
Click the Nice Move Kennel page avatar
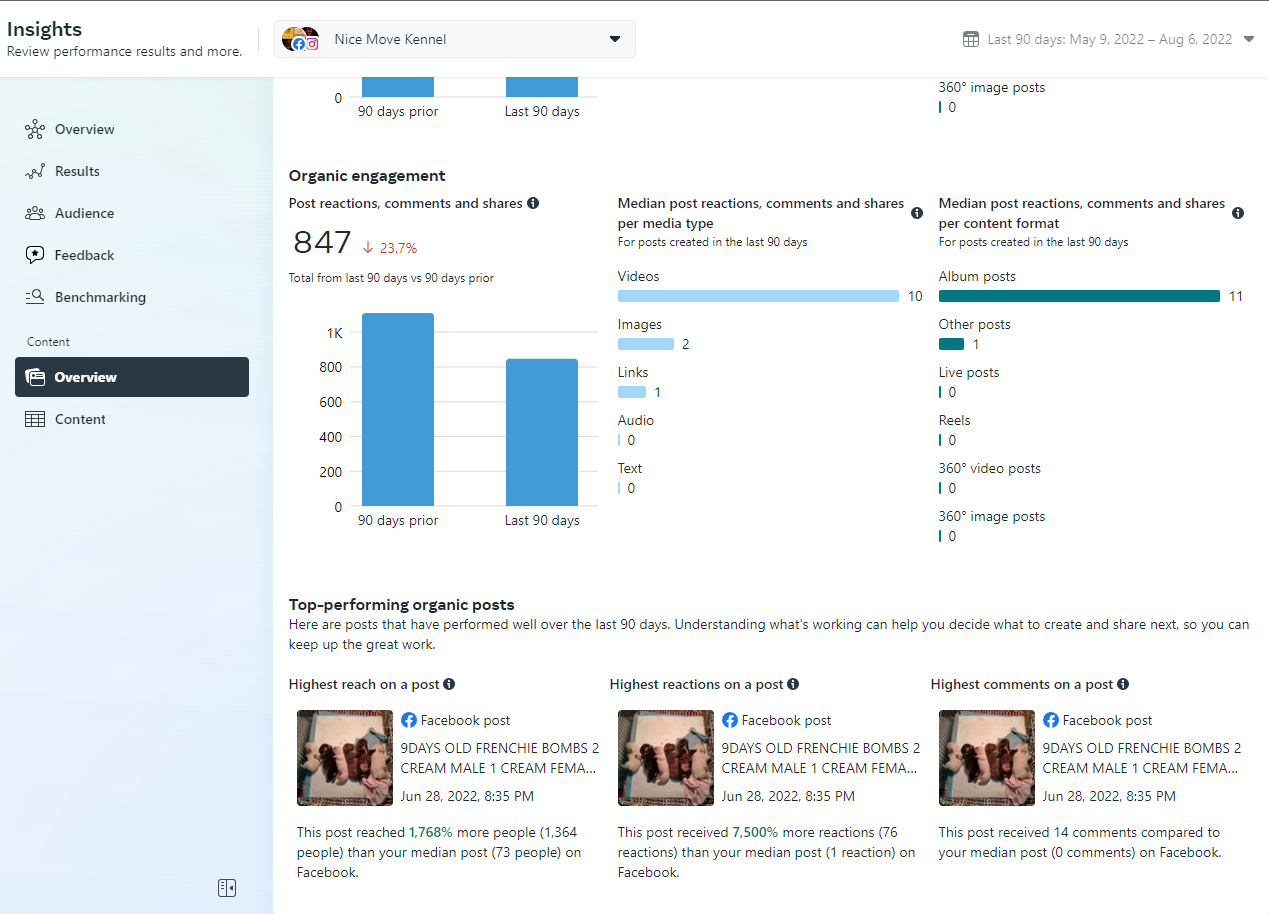(x=300, y=39)
